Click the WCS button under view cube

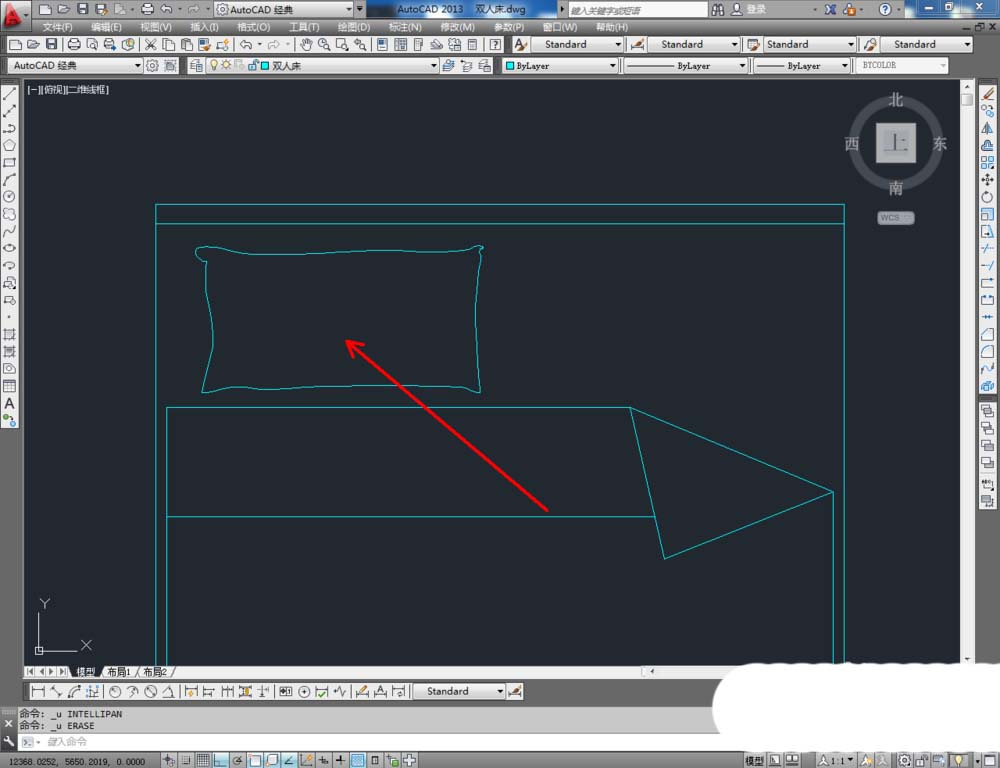tap(895, 218)
